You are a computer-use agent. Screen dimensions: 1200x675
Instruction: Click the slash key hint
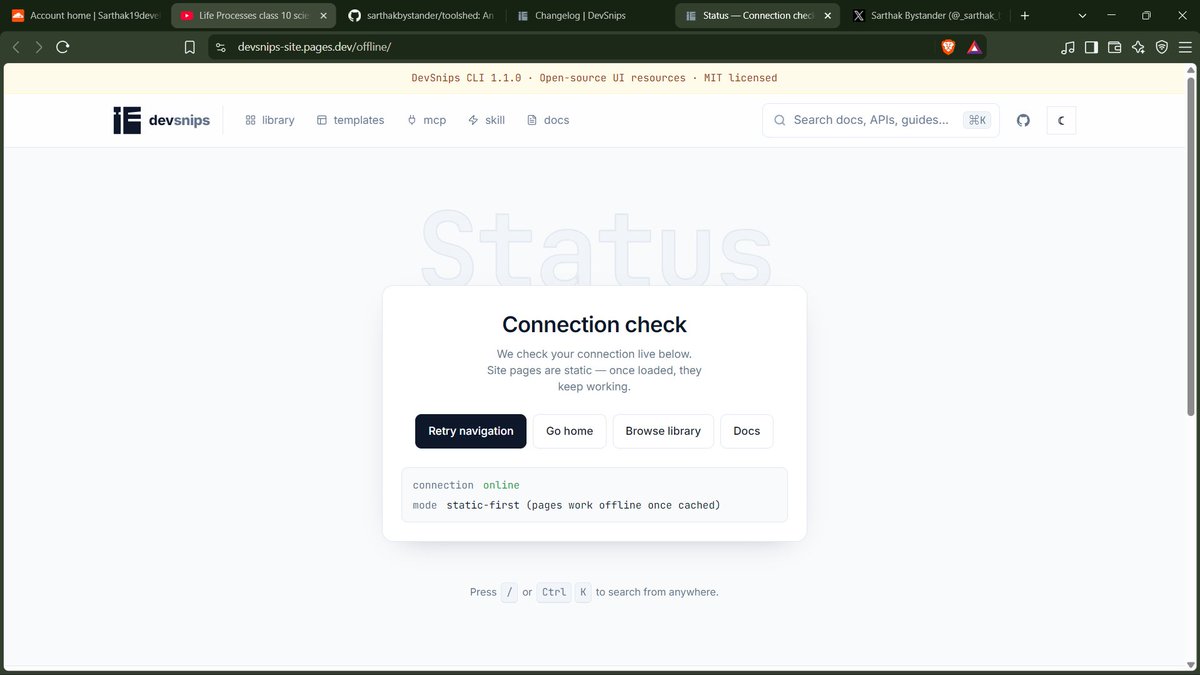[x=510, y=592]
